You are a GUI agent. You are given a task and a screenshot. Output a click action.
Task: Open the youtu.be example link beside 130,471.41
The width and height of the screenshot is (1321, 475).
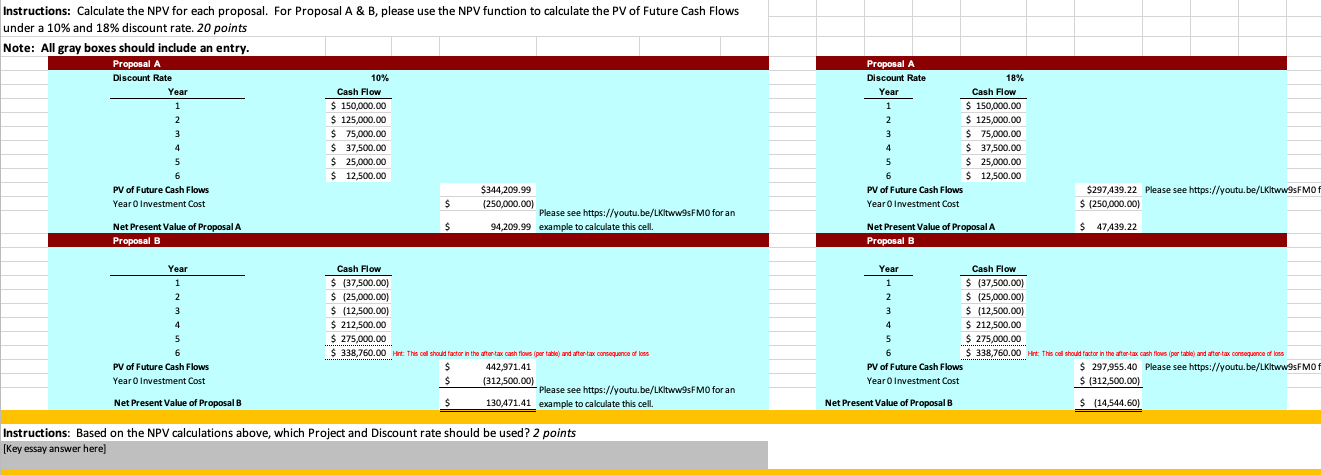(637, 397)
